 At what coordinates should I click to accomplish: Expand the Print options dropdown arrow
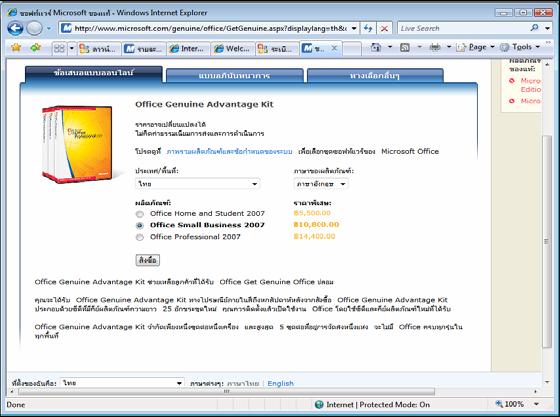point(449,47)
